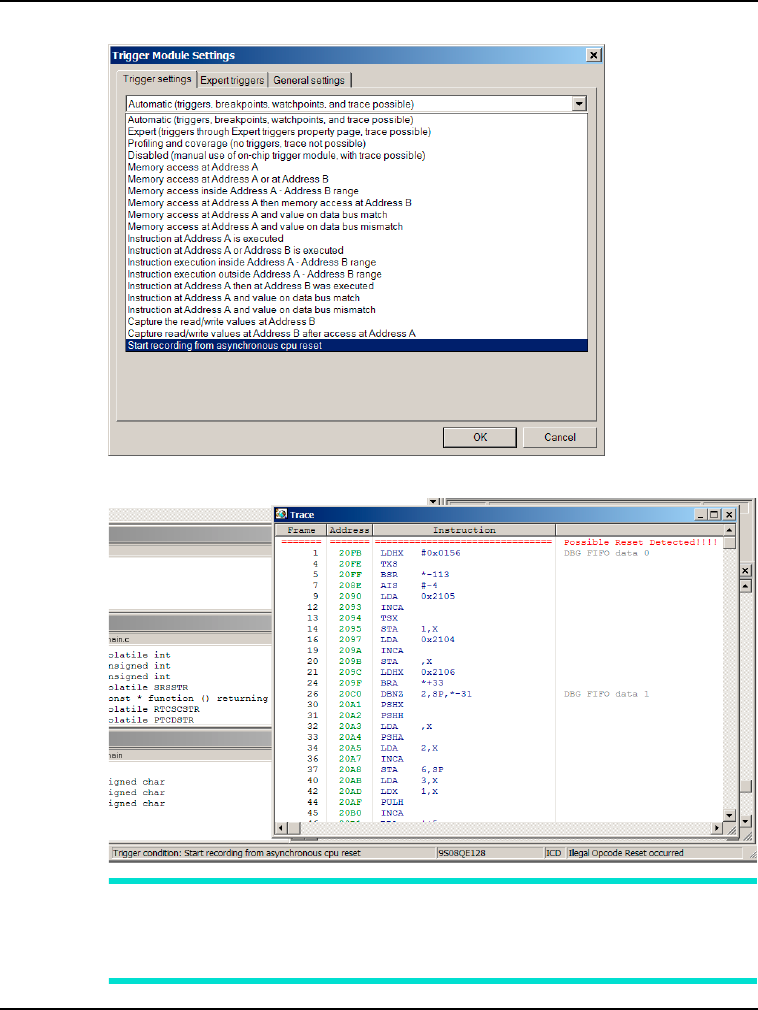The width and height of the screenshot is (758, 1010).
Task: Click DBG FIFO data 0 entry
Action: [x=607, y=553]
